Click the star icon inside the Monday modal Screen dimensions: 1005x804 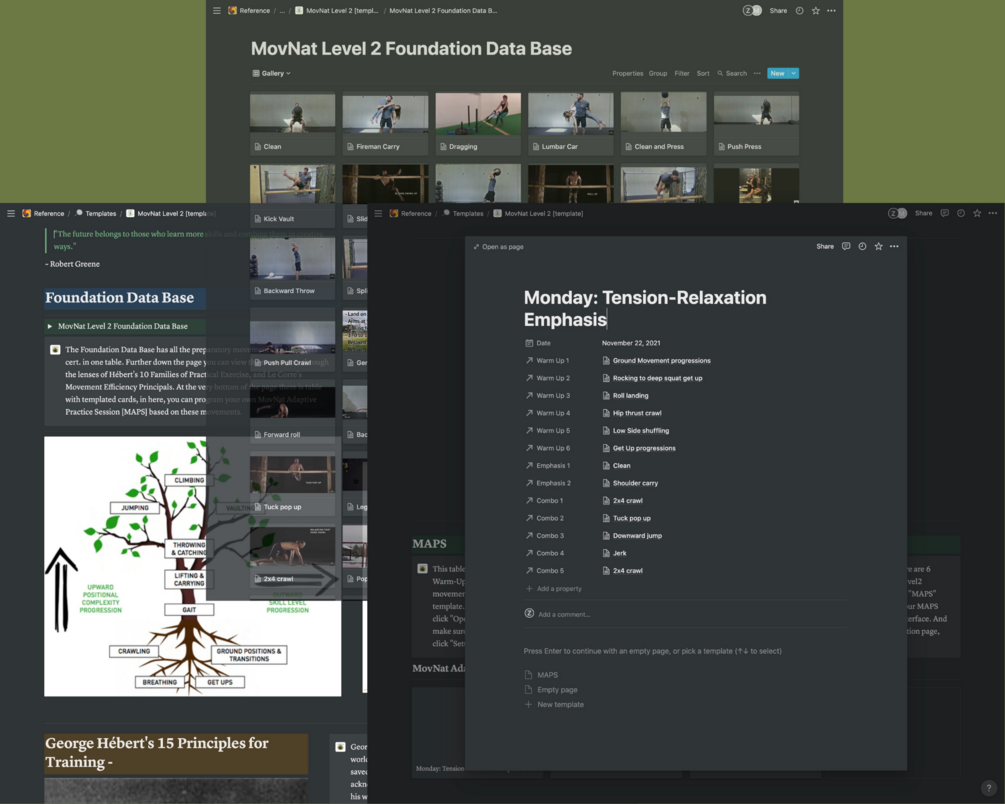(x=878, y=246)
